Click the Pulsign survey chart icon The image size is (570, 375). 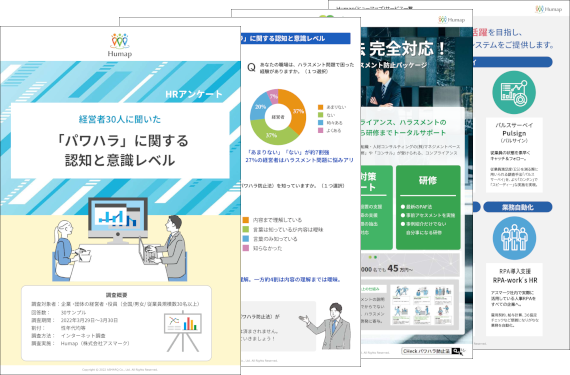click(514, 93)
